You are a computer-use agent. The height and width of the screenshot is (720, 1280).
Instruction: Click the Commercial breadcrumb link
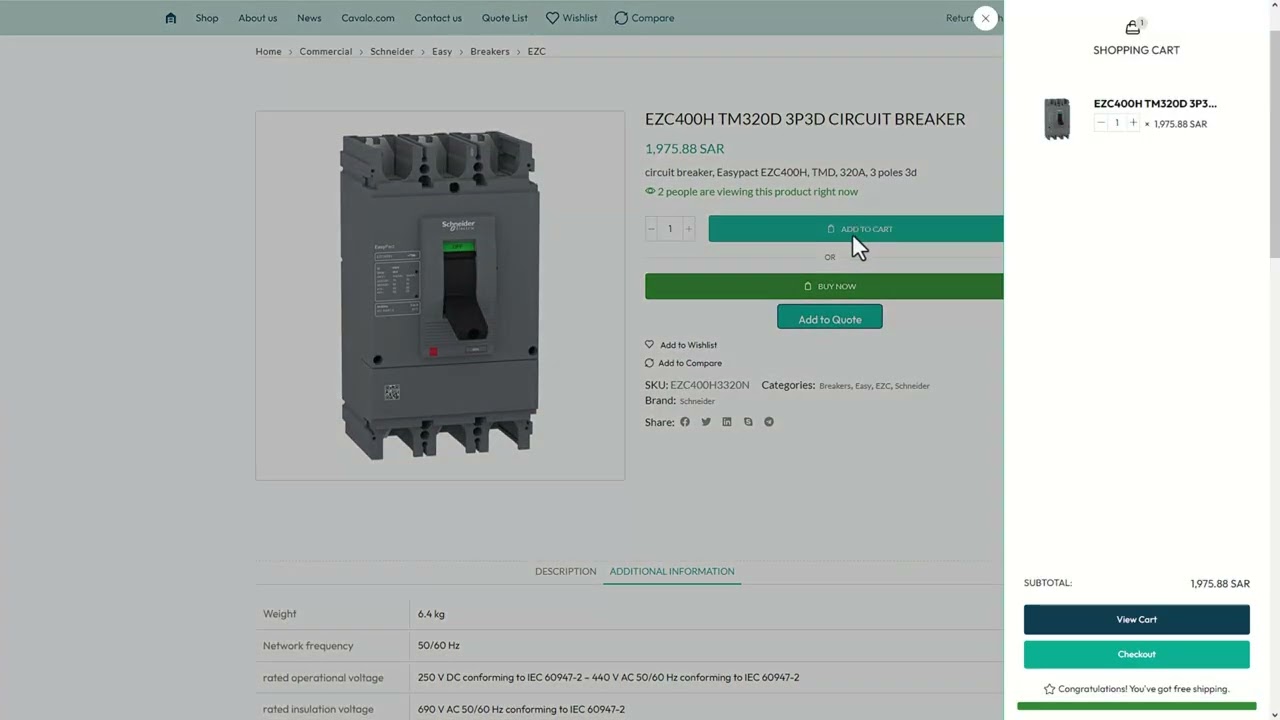tap(326, 51)
